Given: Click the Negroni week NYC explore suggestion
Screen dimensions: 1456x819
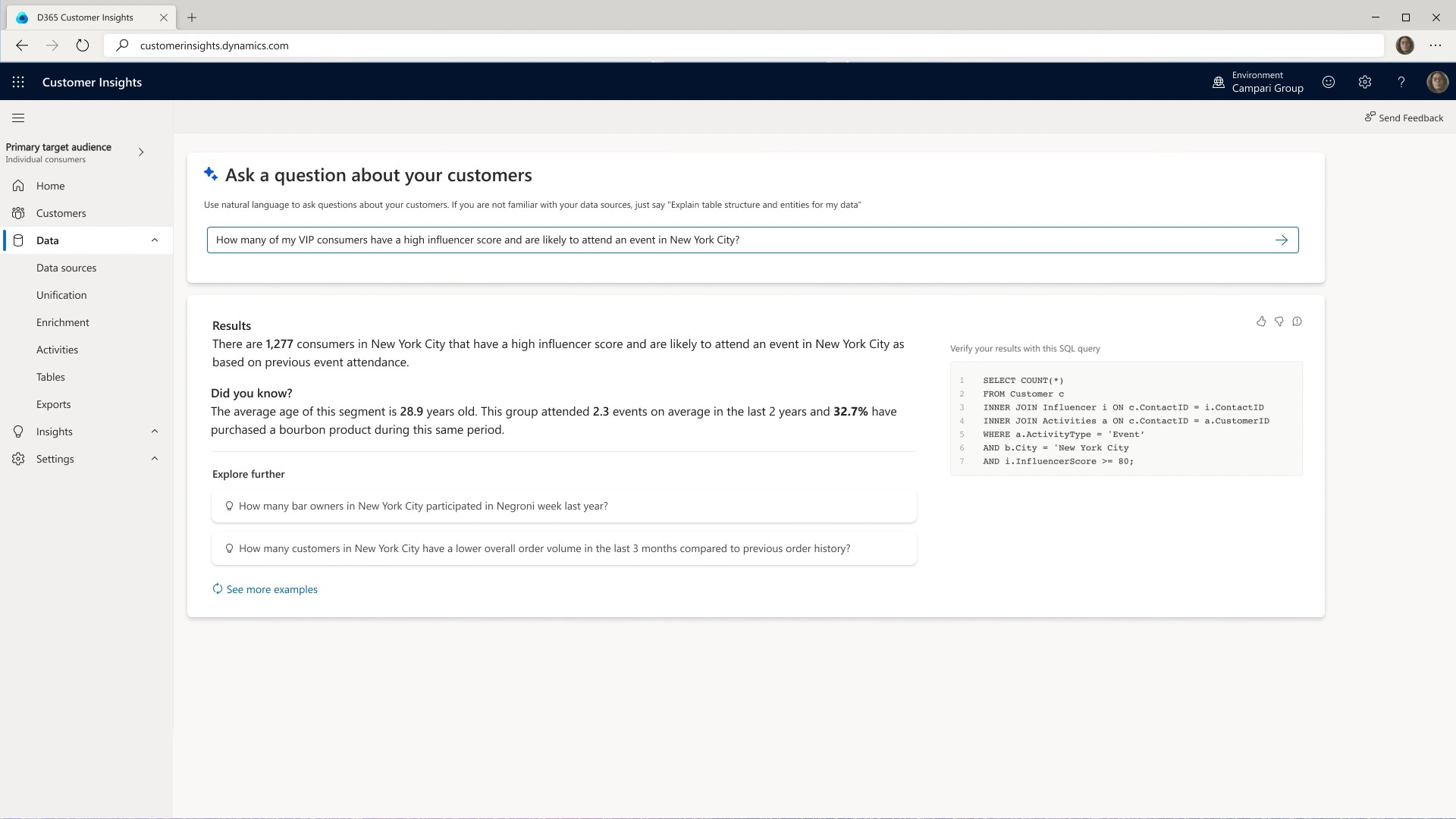Looking at the screenshot, I should click(x=563, y=505).
